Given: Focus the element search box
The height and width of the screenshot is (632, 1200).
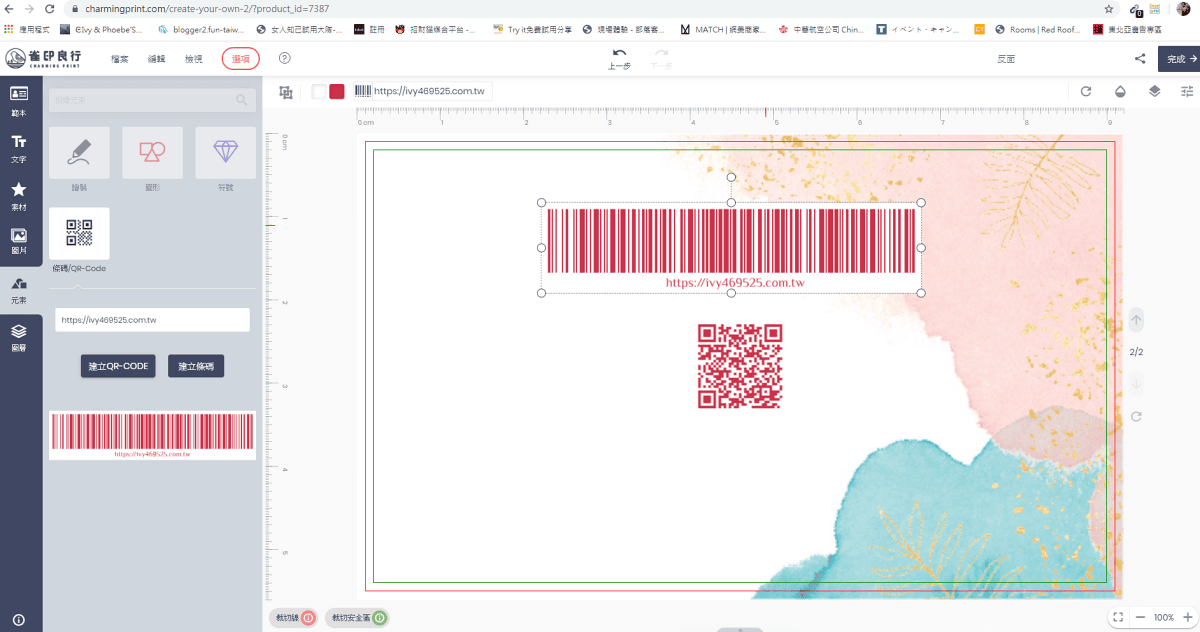Looking at the screenshot, I should click(x=151, y=100).
